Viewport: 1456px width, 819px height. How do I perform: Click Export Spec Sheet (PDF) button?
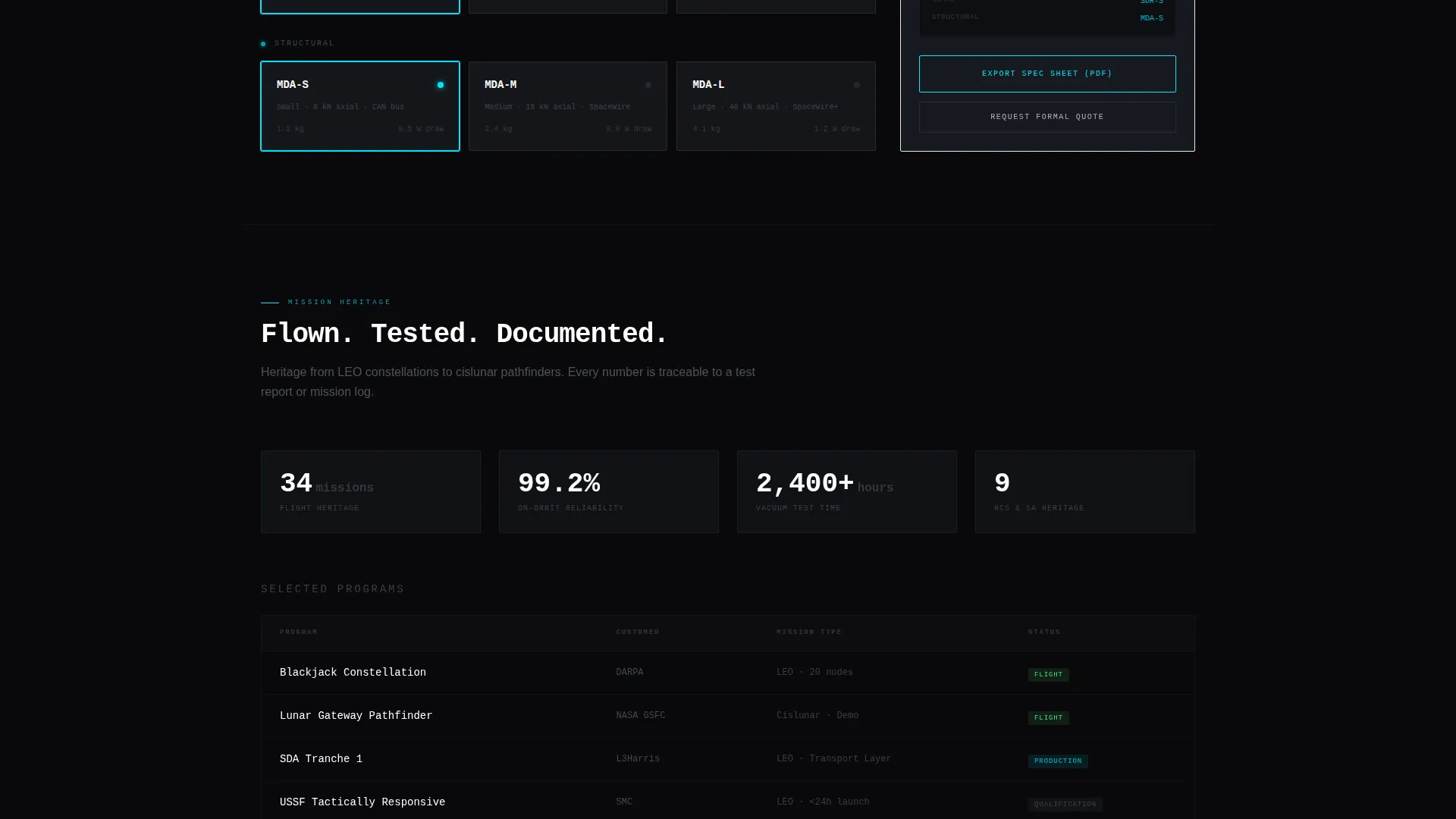1047,74
